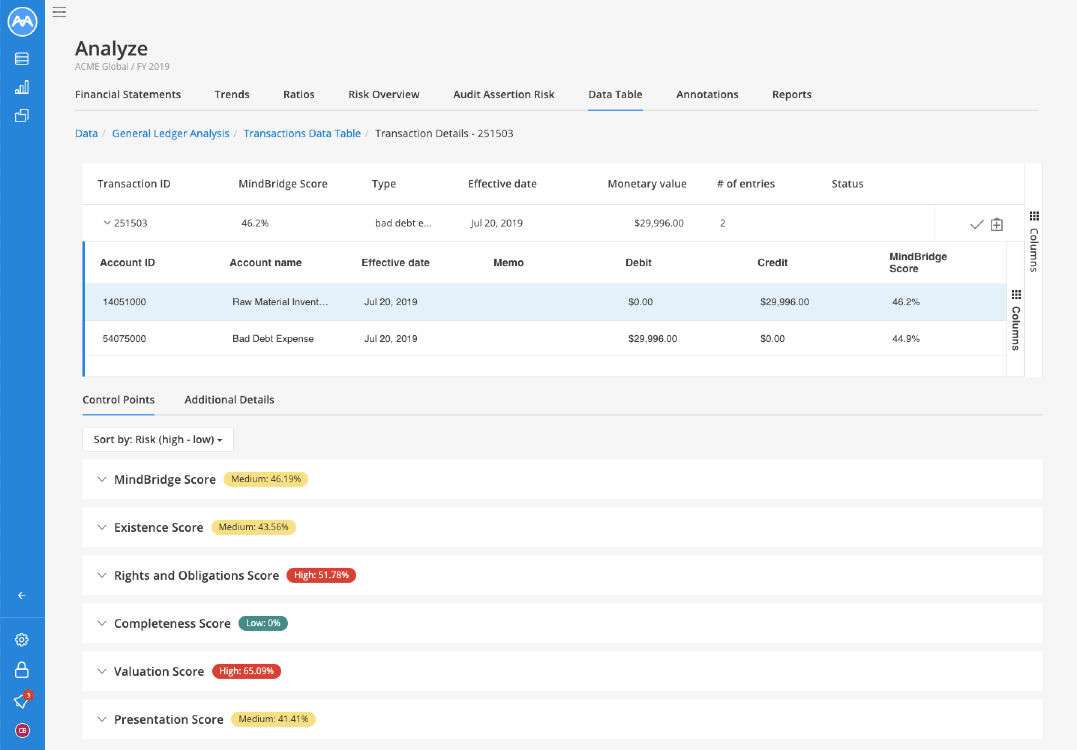1077x750 pixels.
Task: Open the Reports tab
Action: click(792, 95)
